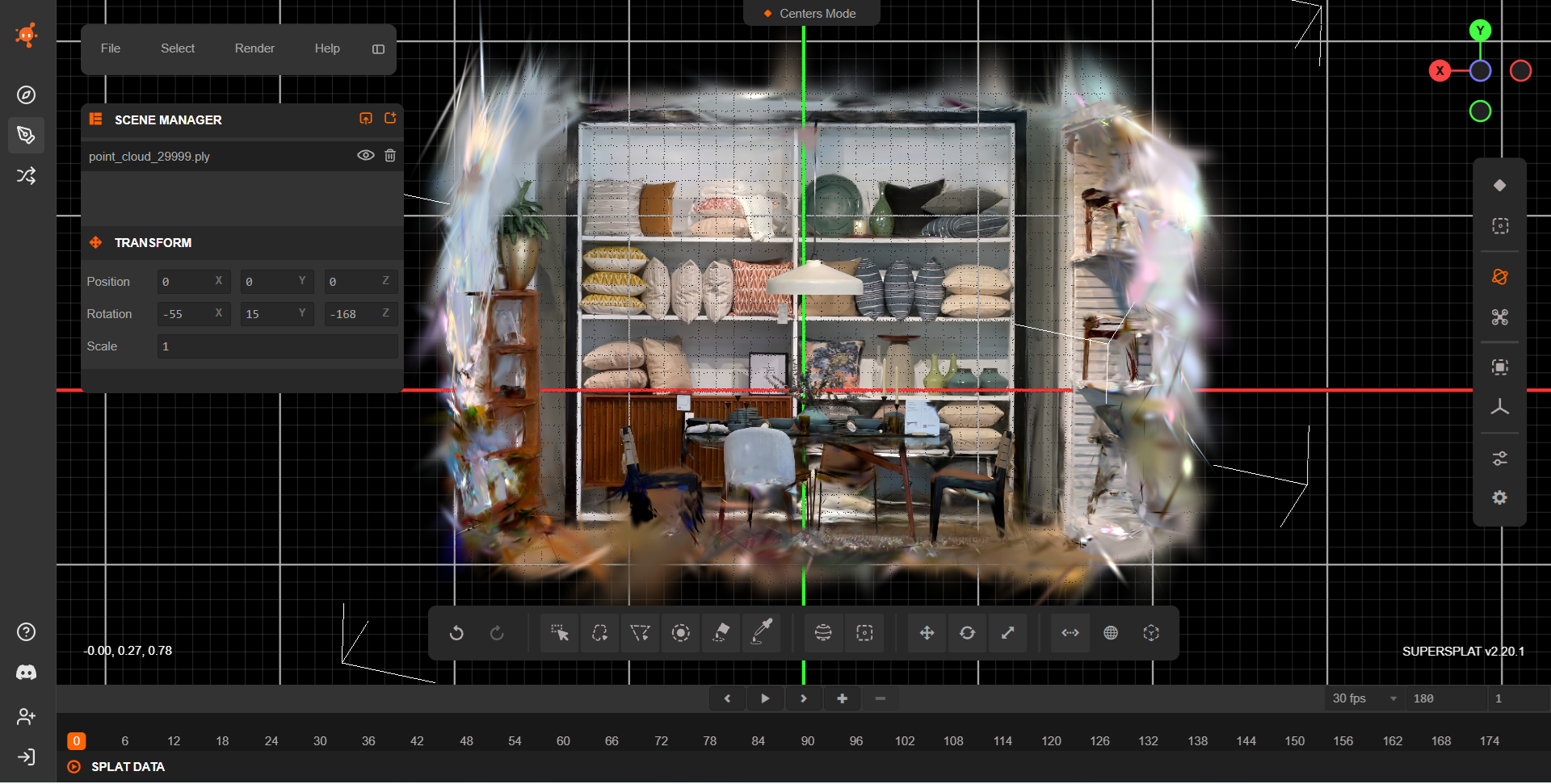Step to the previous timeline frame

727,698
